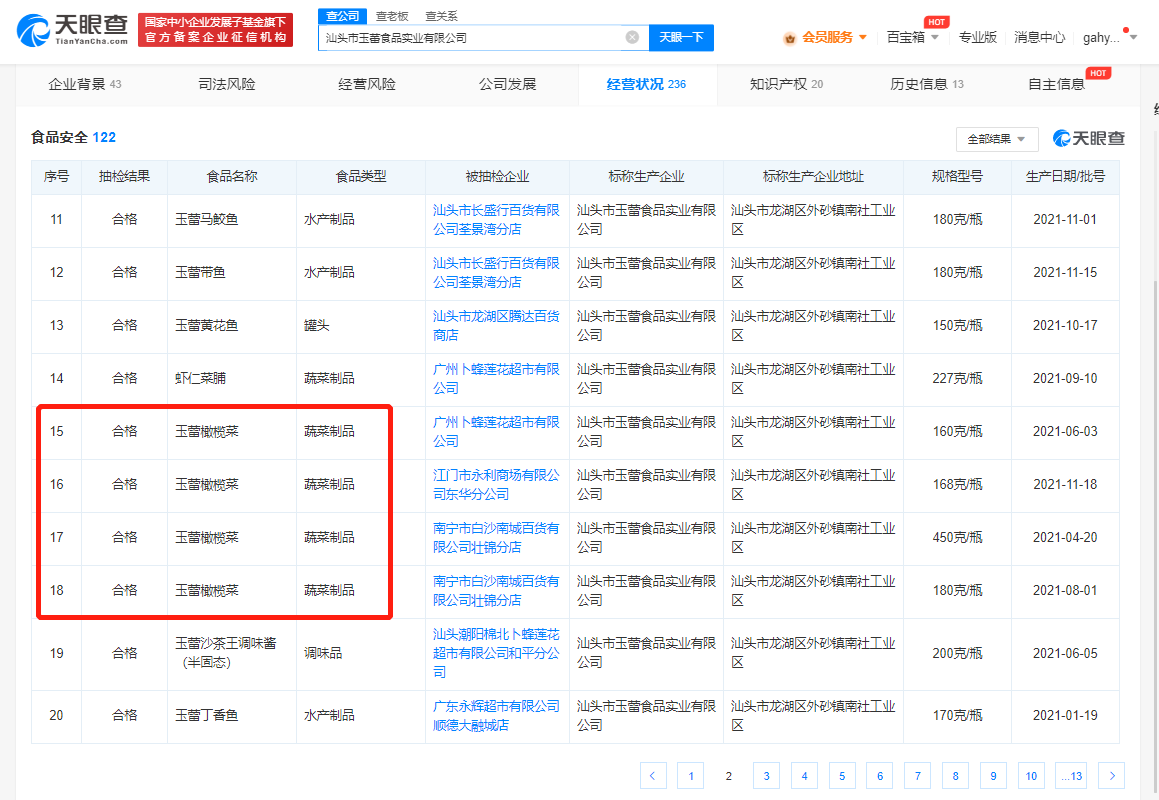Click the 生产日期/批号 column header
The width and height of the screenshot is (1159, 800).
[1065, 177]
